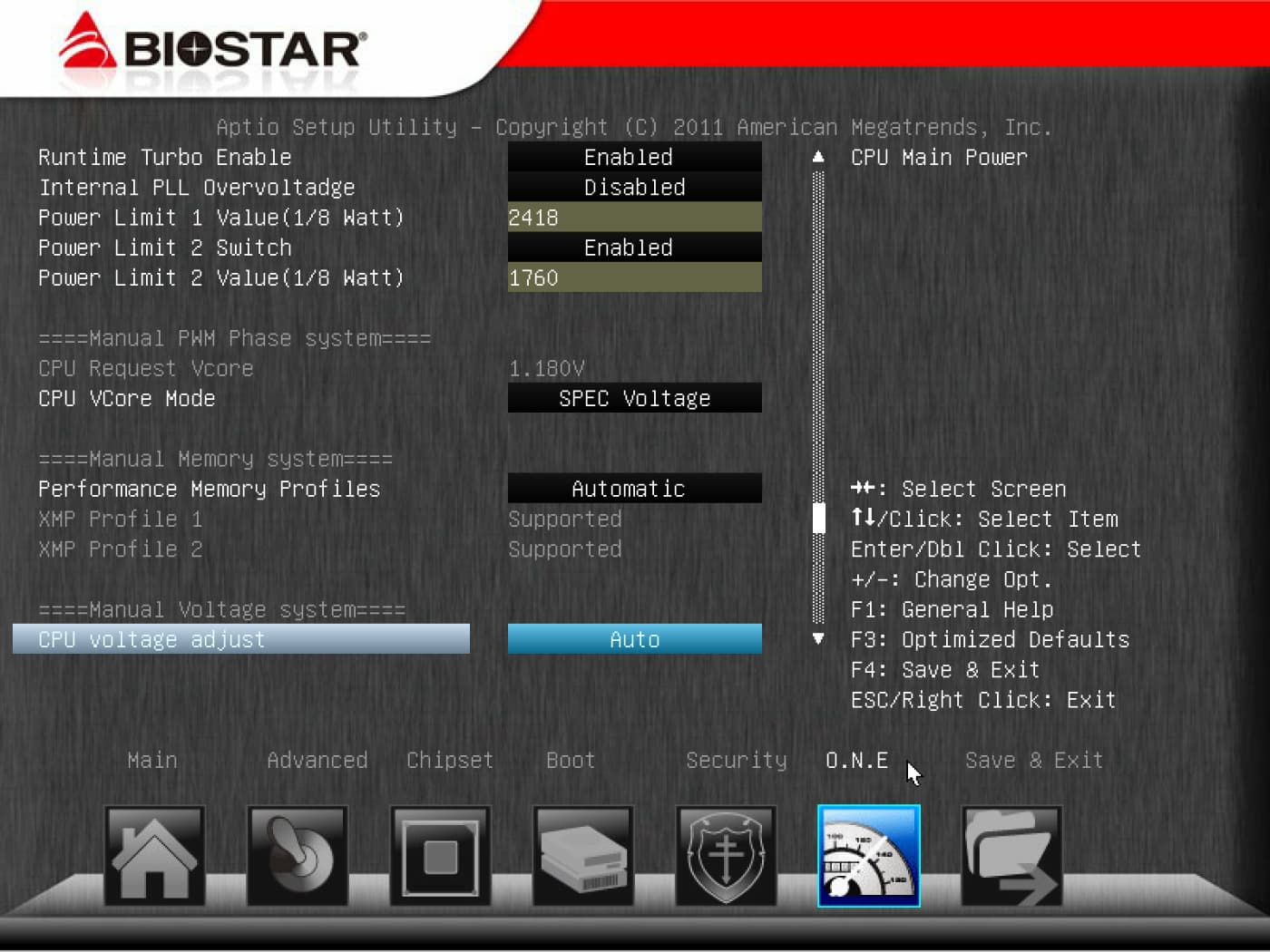1270x952 pixels.
Task: Open the Main home icon
Action: click(x=154, y=856)
